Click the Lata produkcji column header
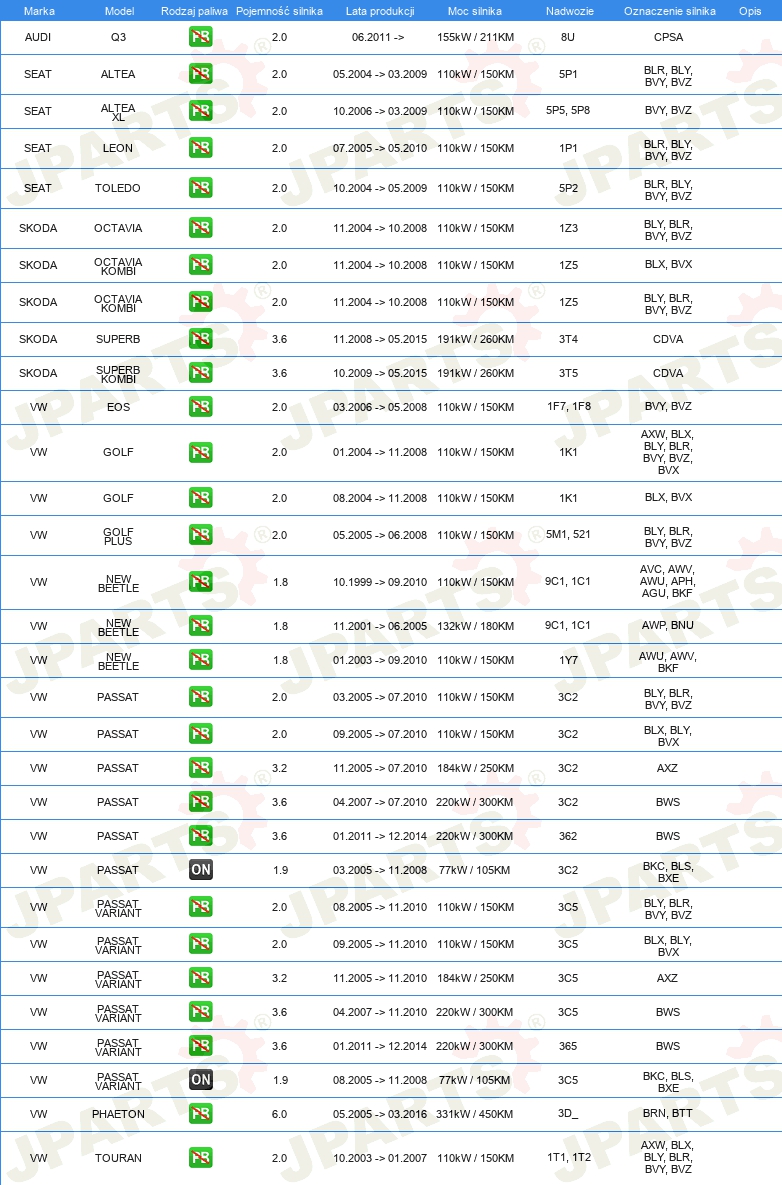 pyautogui.click(x=380, y=11)
